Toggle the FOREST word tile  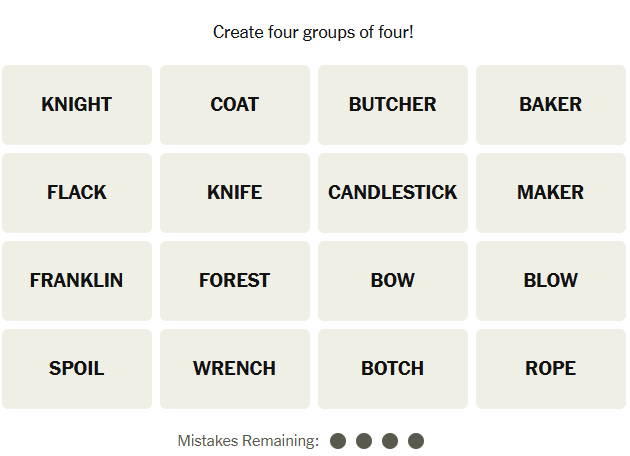[235, 281]
